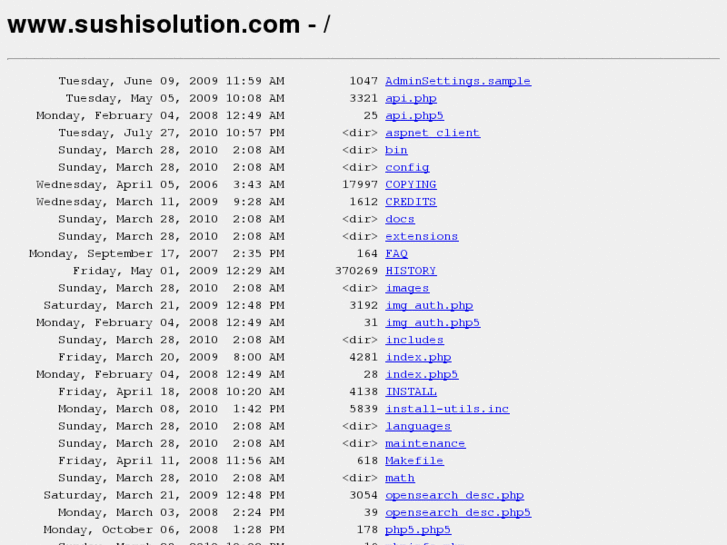Select the 370269 size value for HISTORY

356,271
